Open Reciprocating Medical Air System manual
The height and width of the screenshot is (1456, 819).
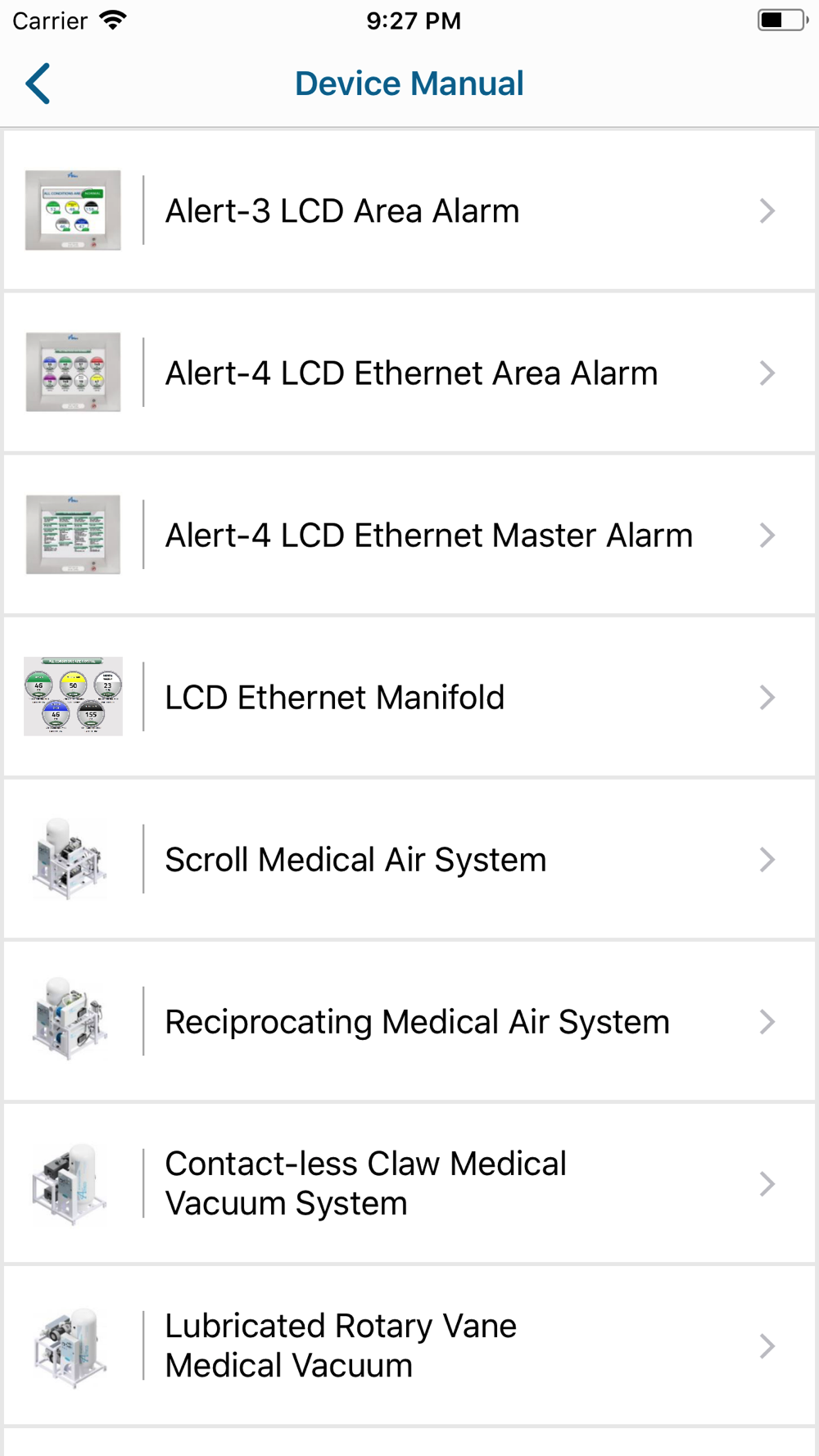[409, 1021]
